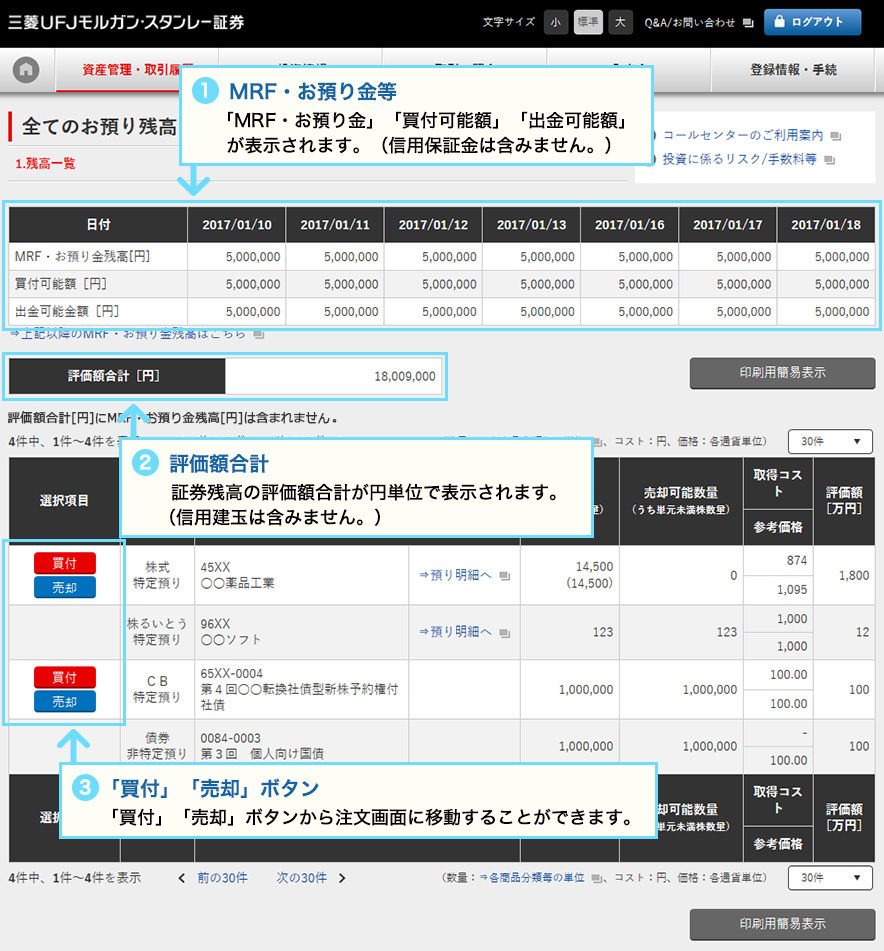Click the popup icon next to コールセンターのご利用案内
884x951 pixels.
point(834,137)
